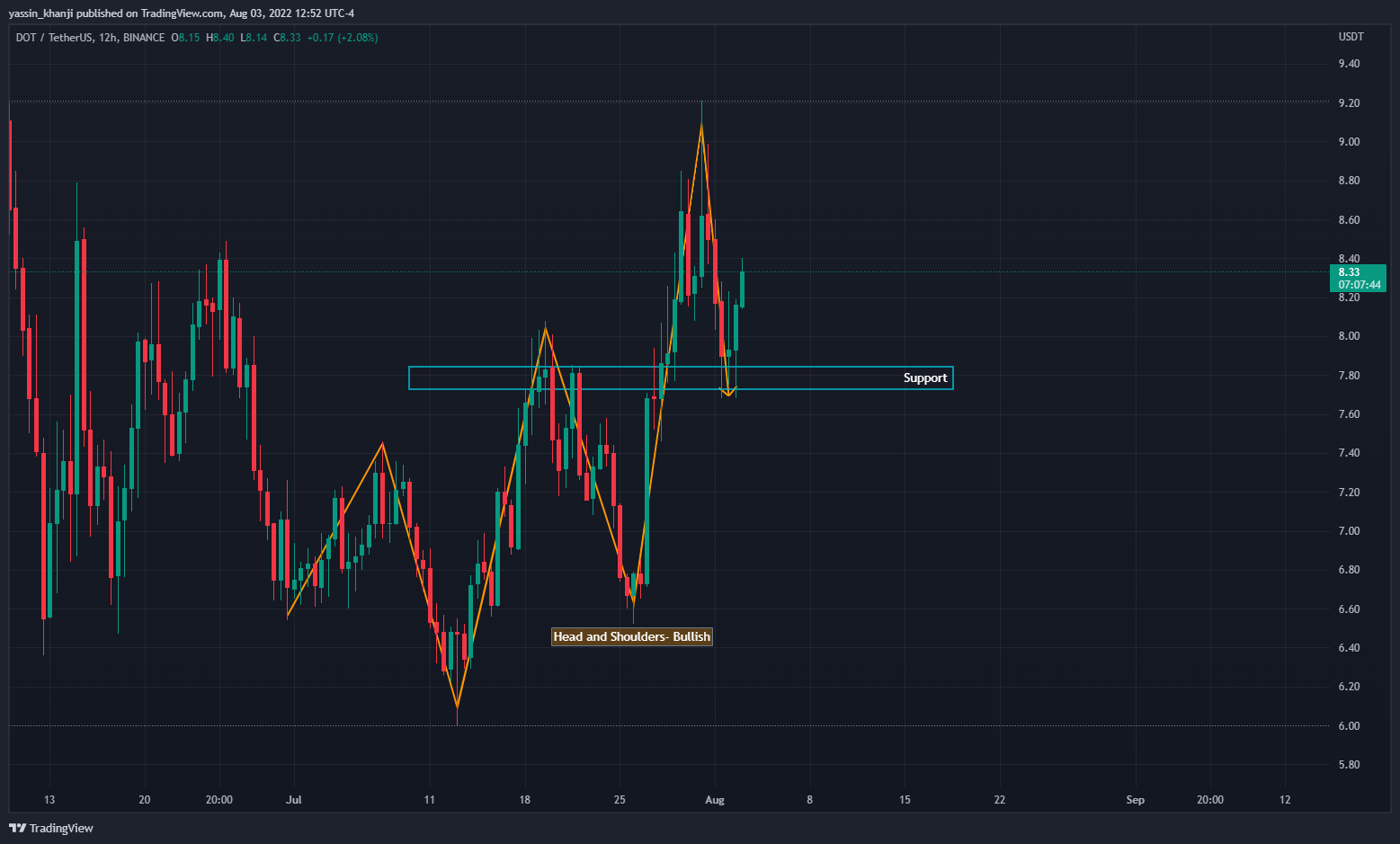Screen dimensions: 1400x844
Task: Click the 'Head and Shoulders- Bullish' label
Action: coord(632,636)
